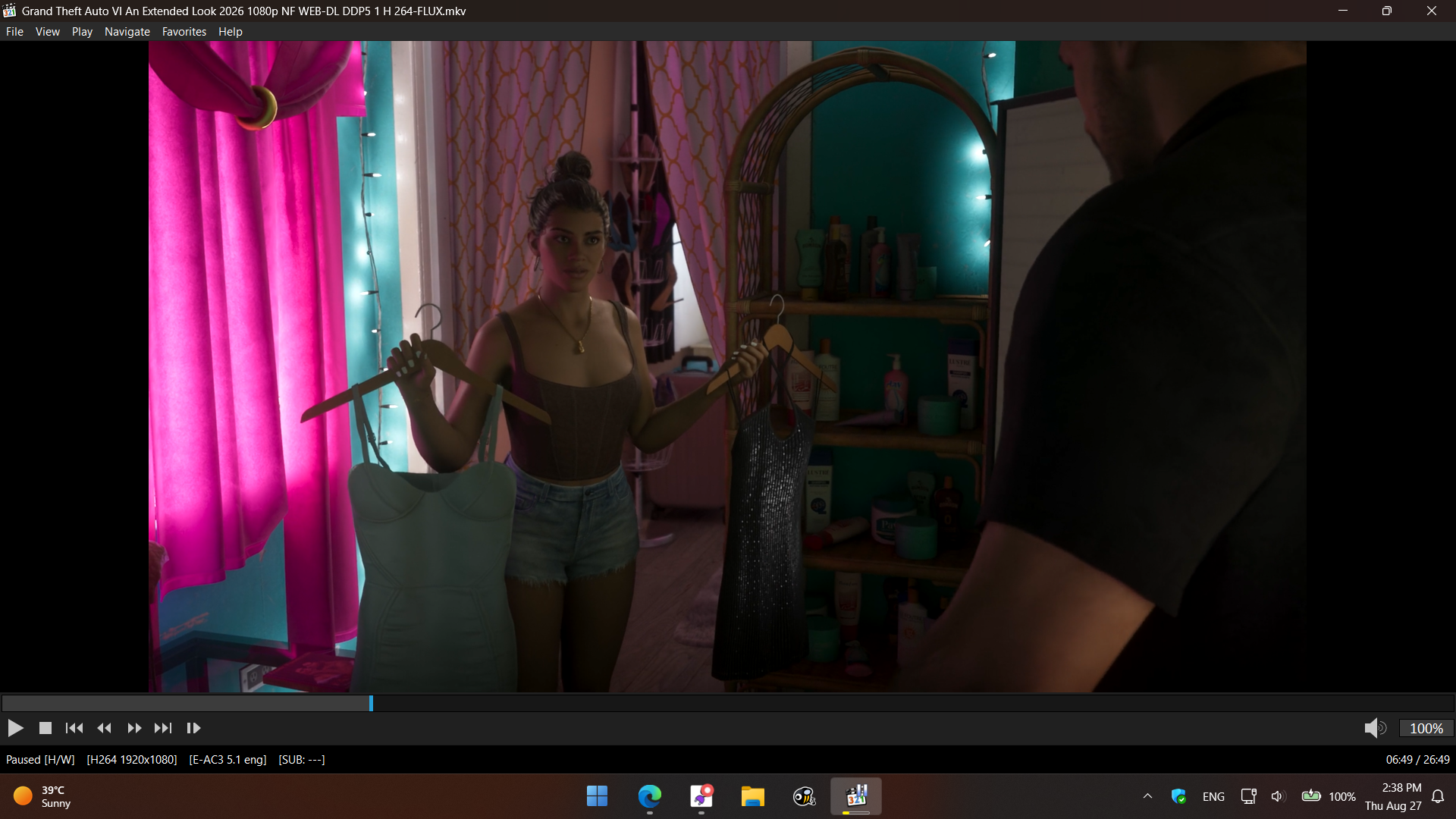Restore down the media player window
This screenshot has height=819, width=1456.
tap(1387, 11)
